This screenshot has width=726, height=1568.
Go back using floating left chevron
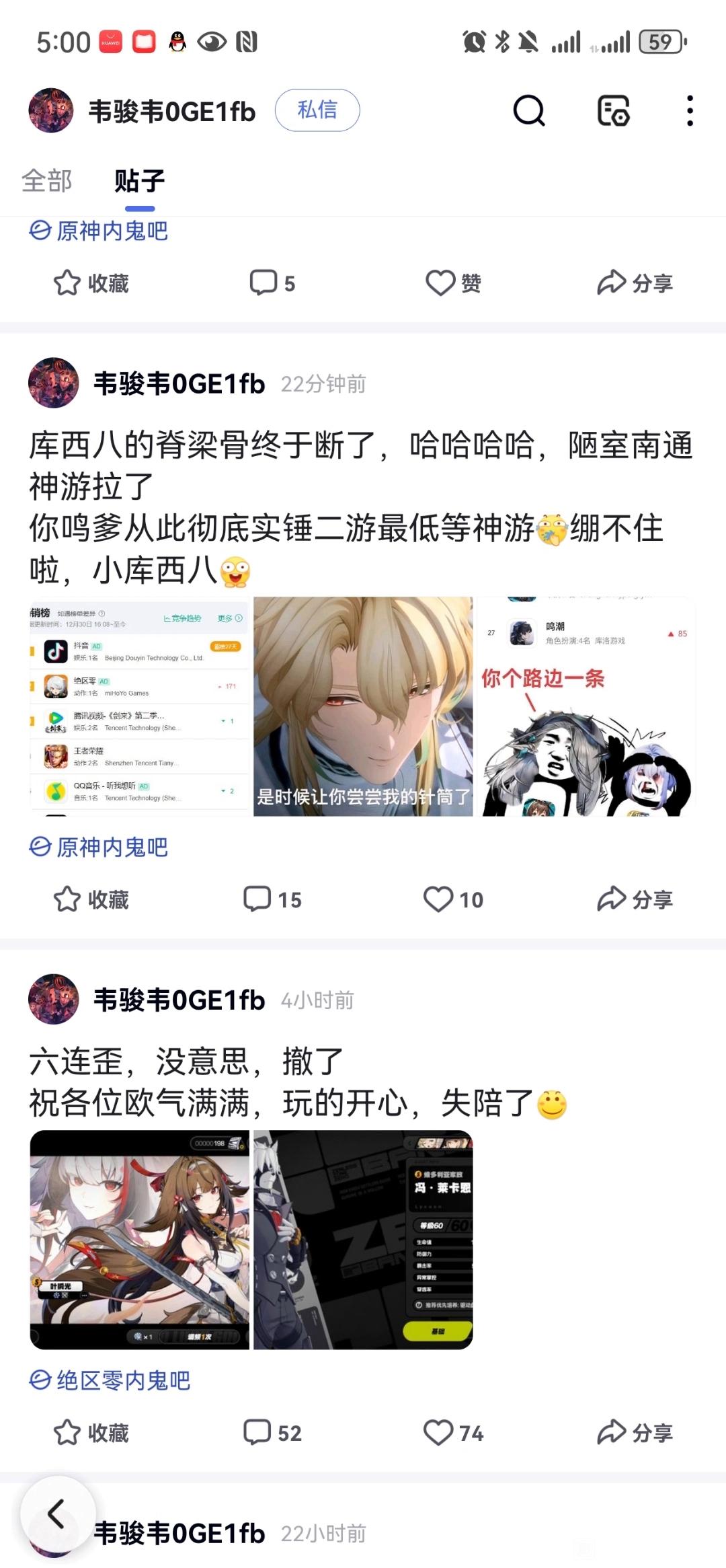[x=58, y=1514]
